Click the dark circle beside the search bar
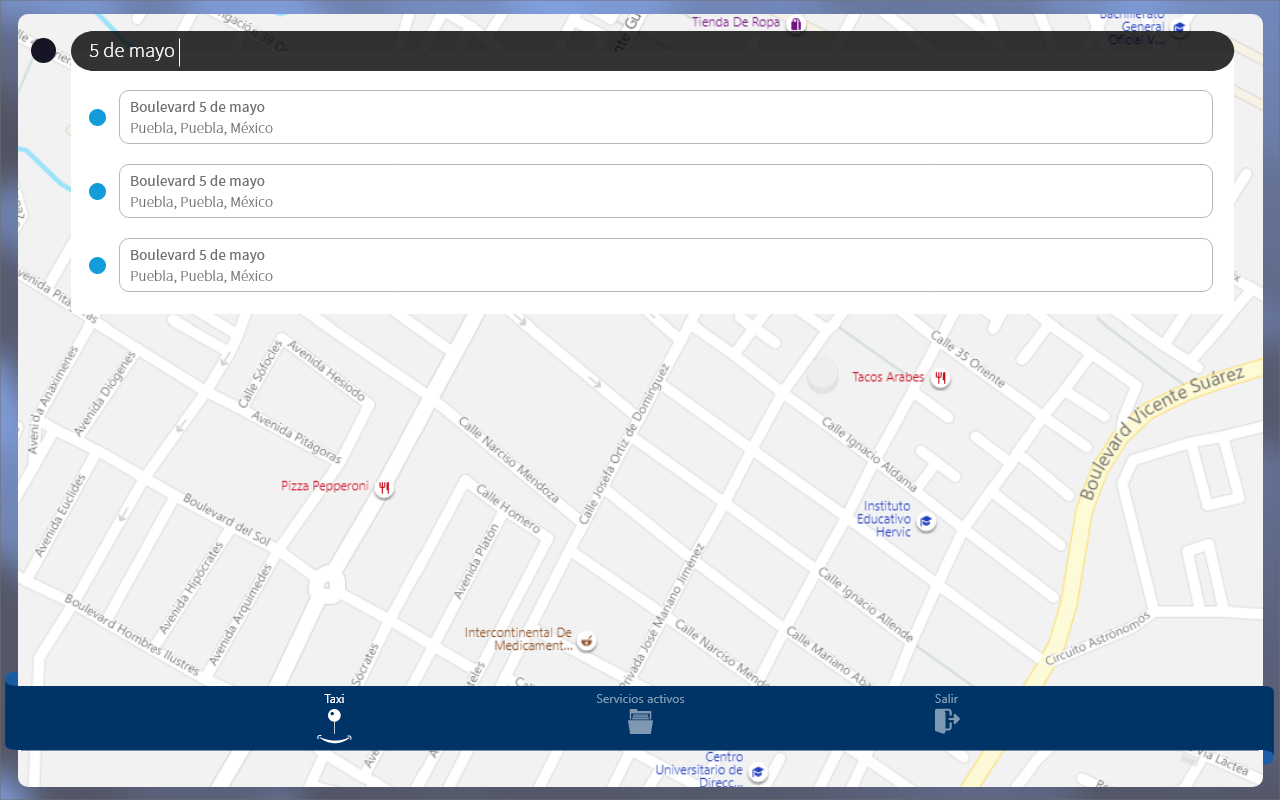Image resolution: width=1280 pixels, height=800 pixels. 43,51
